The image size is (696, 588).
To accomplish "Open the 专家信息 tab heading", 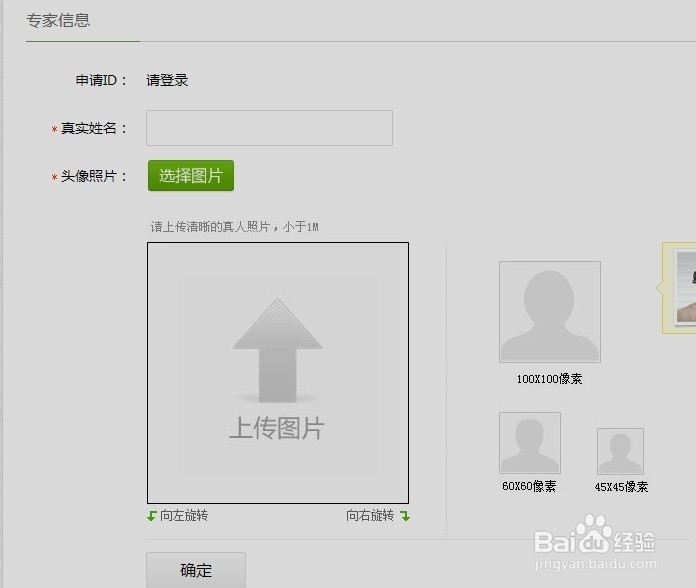I will 58,20.
